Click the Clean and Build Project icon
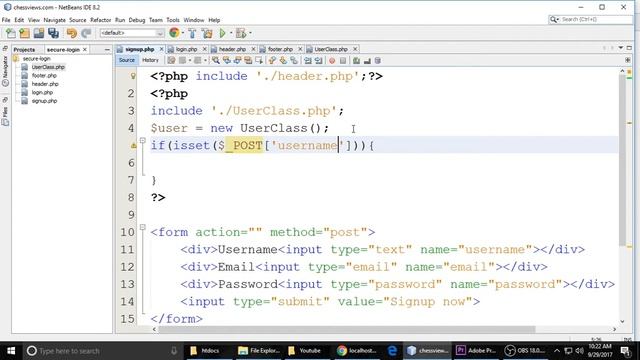The width and height of the screenshot is (640, 360). click(207, 33)
